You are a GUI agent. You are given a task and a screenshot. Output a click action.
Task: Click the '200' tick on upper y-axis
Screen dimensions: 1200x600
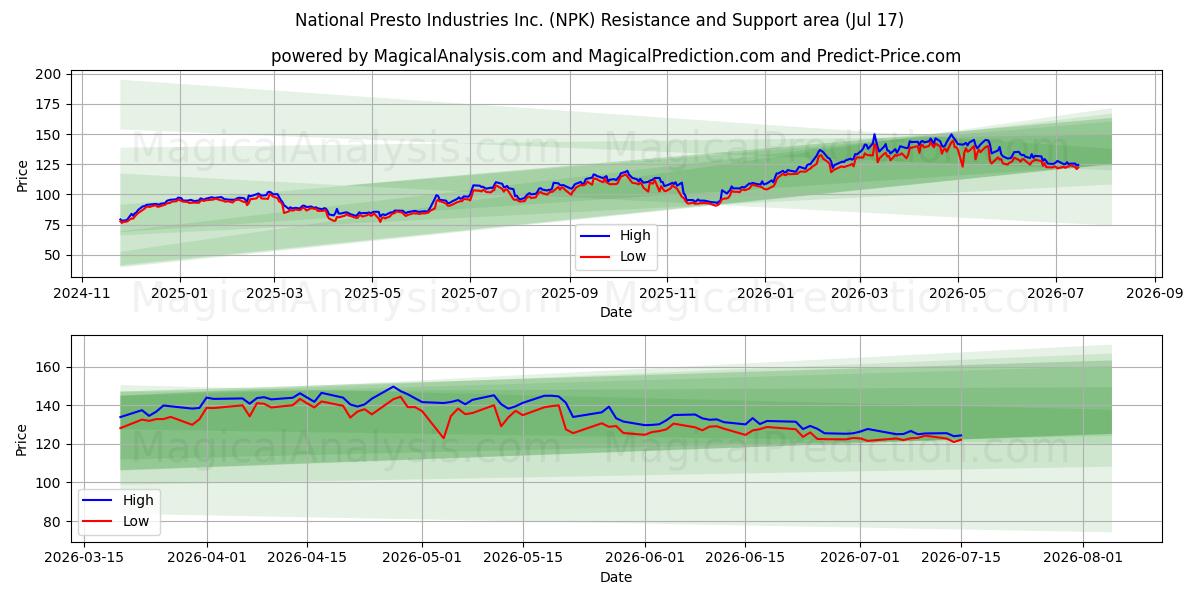[49, 74]
